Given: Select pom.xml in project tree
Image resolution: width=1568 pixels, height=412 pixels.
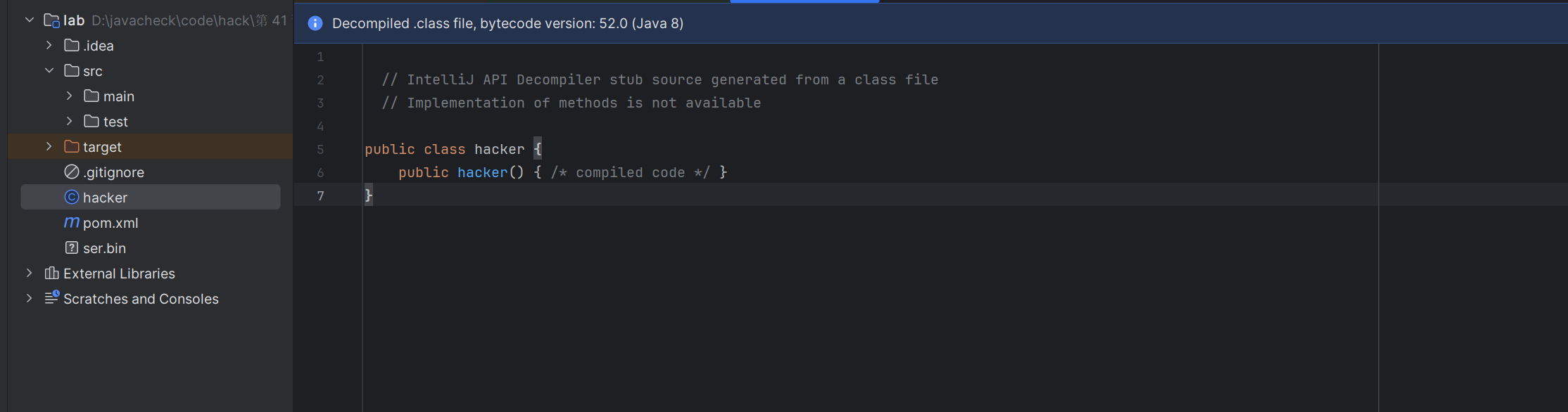Looking at the screenshot, I should [x=110, y=223].
